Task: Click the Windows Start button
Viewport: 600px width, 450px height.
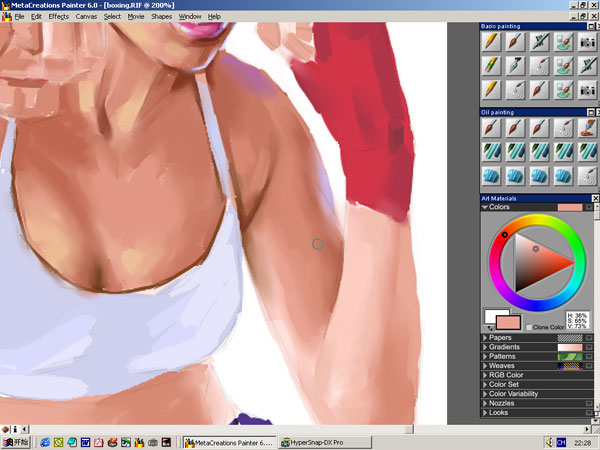Action: pyautogui.click(x=16, y=441)
